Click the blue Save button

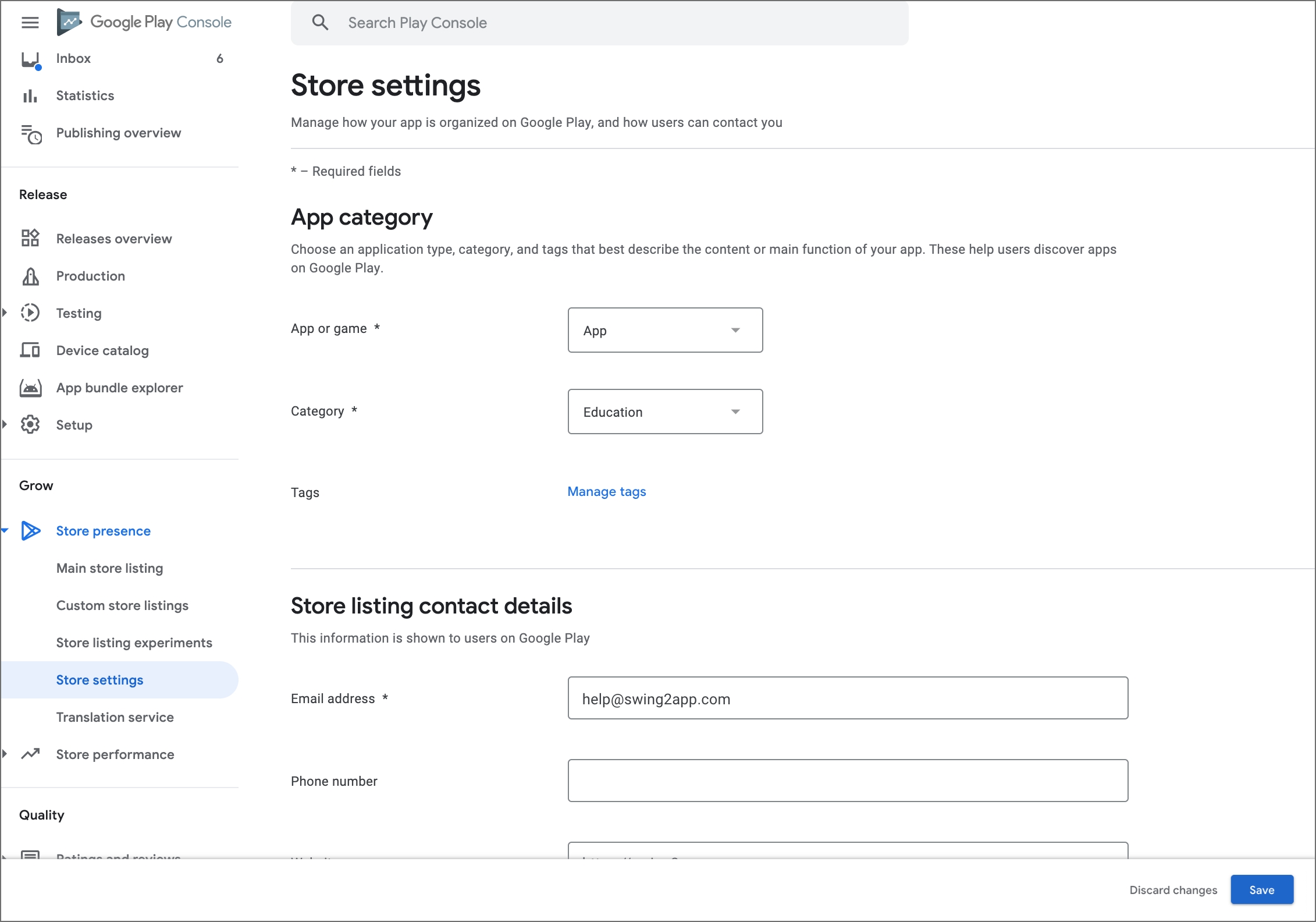pyautogui.click(x=1262, y=890)
